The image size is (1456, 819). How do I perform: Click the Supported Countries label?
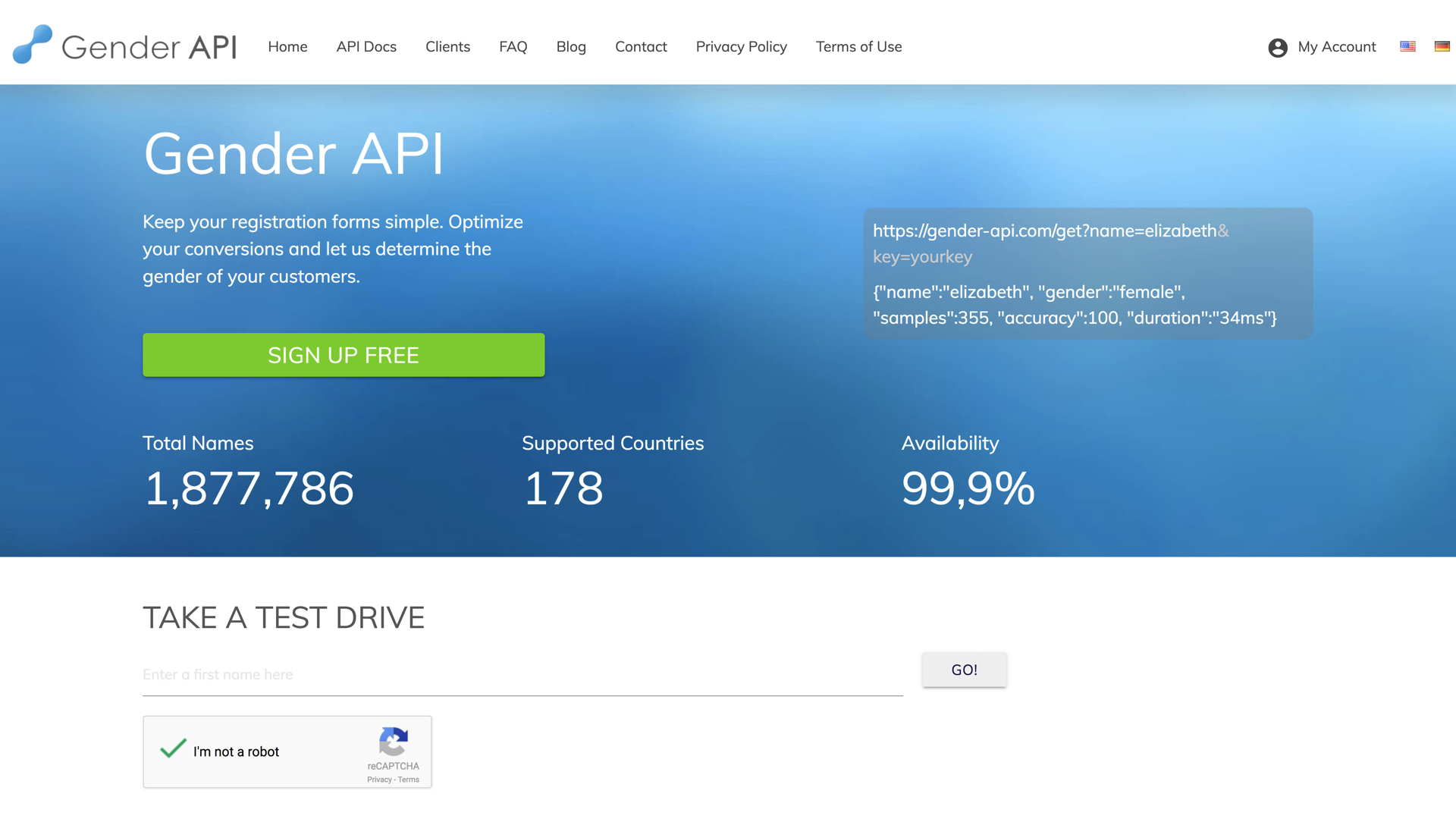(x=613, y=443)
